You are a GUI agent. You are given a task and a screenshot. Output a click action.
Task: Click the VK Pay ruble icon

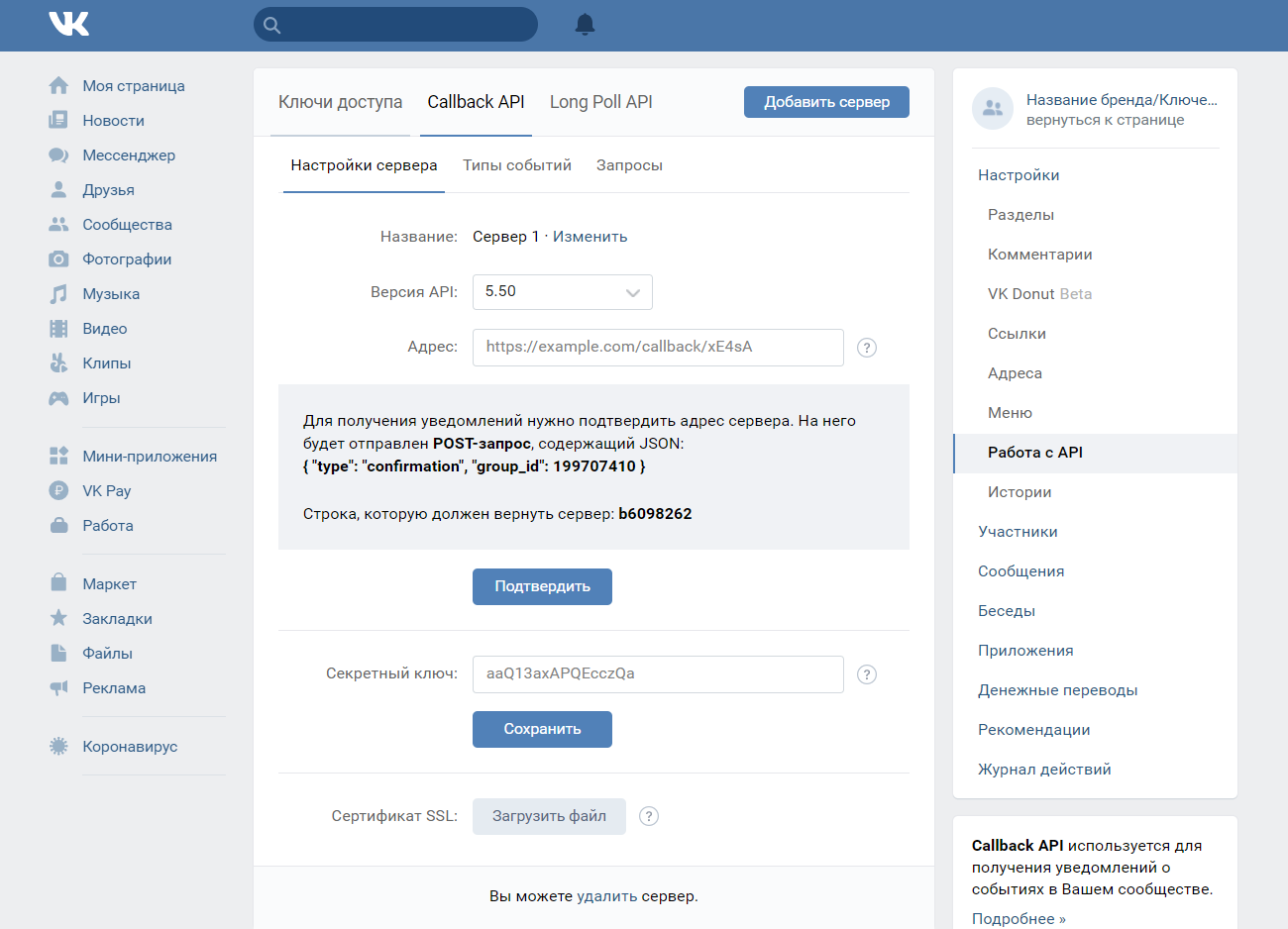pos(58,491)
